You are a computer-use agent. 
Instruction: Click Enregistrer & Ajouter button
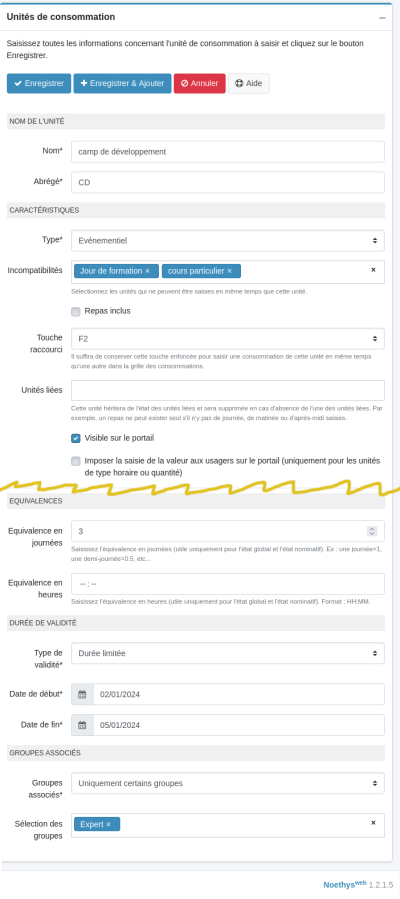[x=123, y=83]
